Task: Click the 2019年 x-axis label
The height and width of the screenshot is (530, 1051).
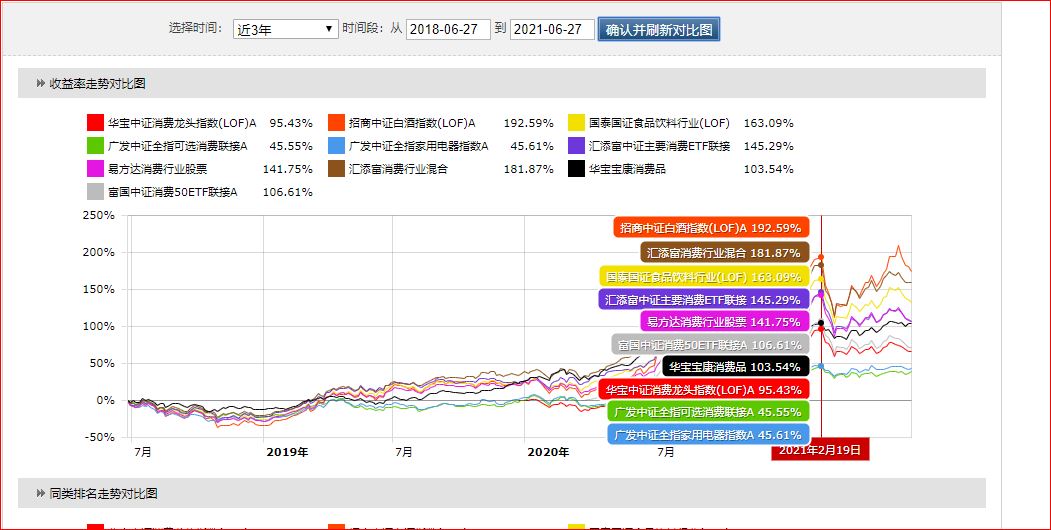Action: click(x=287, y=452)
